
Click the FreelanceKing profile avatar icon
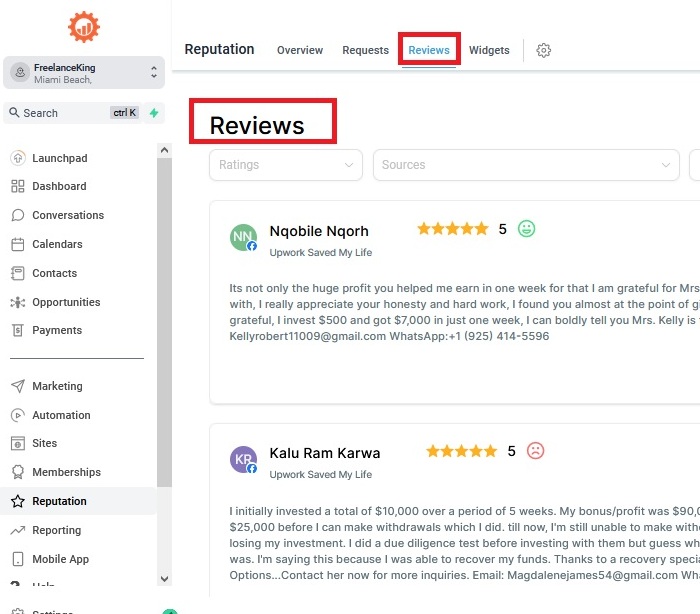(x=20, y=72)
